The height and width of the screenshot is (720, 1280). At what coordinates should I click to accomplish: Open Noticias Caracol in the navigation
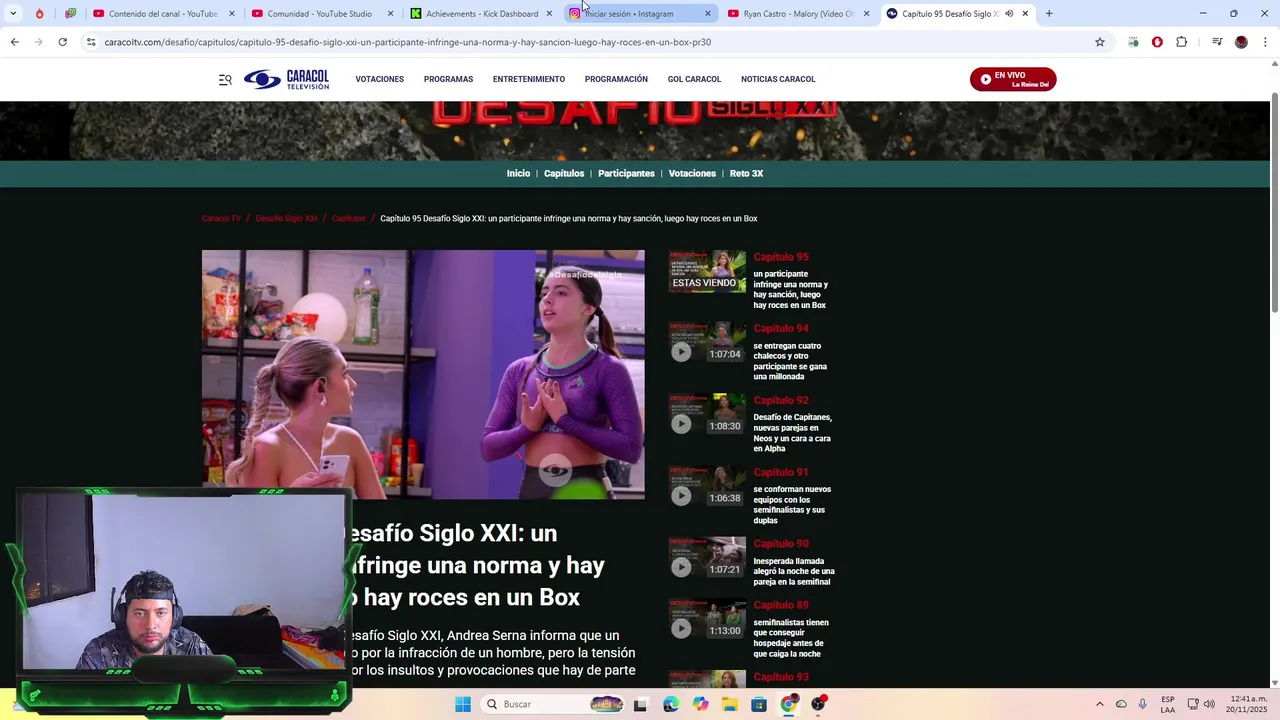[778, 79]
